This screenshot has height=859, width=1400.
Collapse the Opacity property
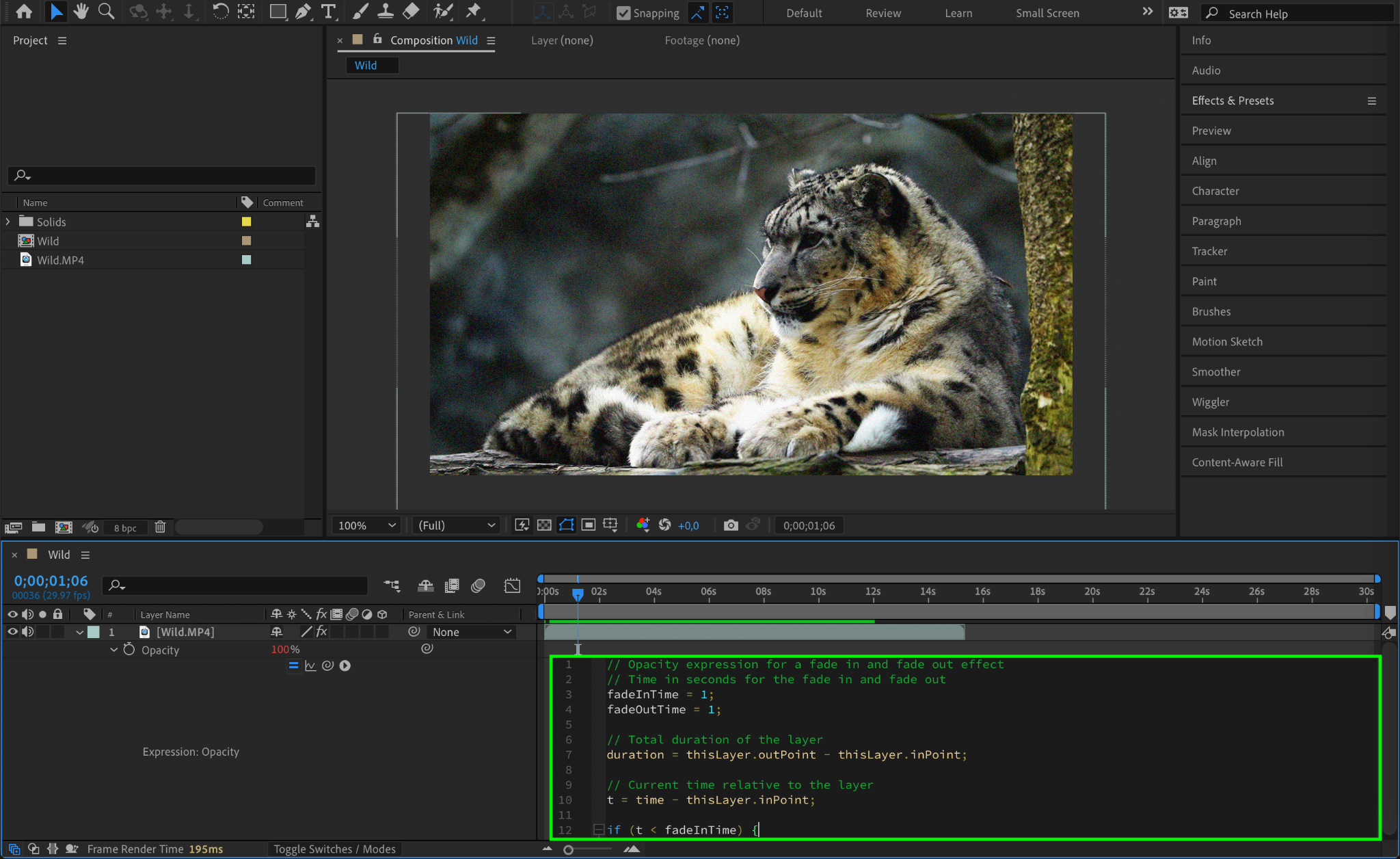point(114,650)
